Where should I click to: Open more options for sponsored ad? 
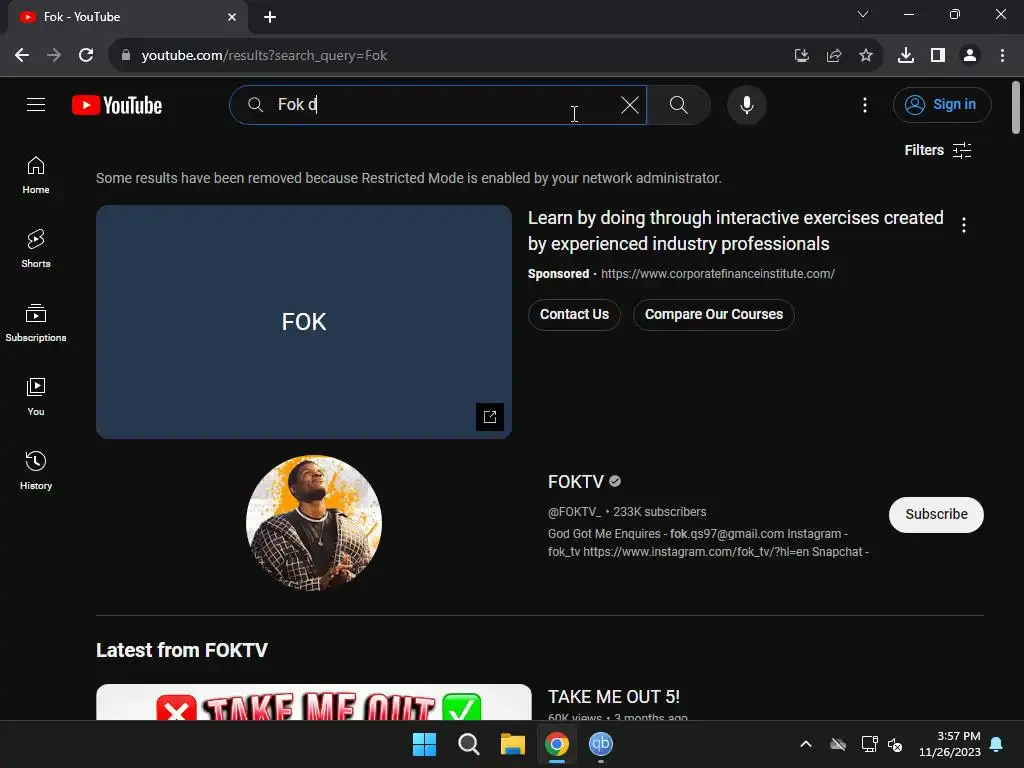pyautogui.click(x=964, y=225)
